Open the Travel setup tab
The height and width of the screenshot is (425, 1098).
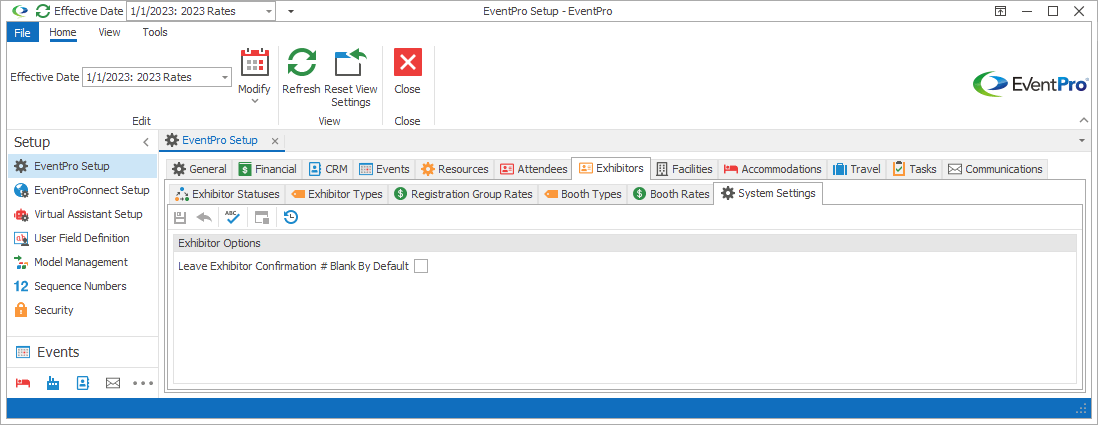(x=858, y=169)
